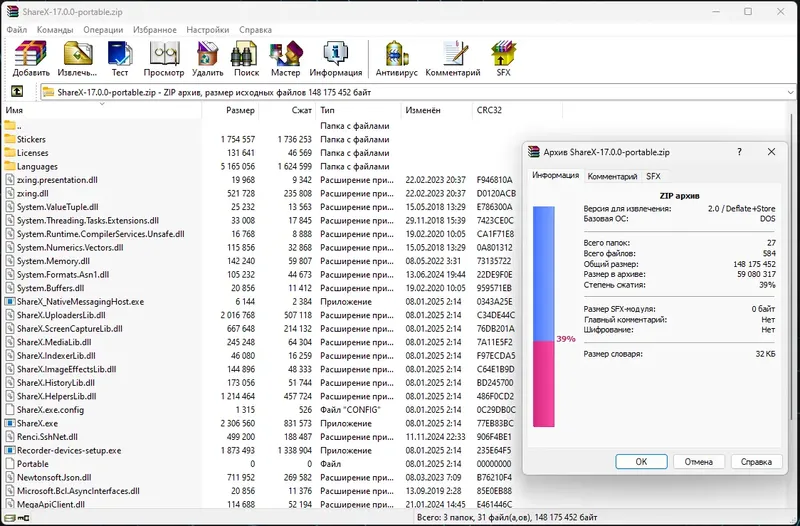Select ShareX.UploadersLib.dll in the list
The width and height of the screenshot is (800, 526).
(61, 315)
